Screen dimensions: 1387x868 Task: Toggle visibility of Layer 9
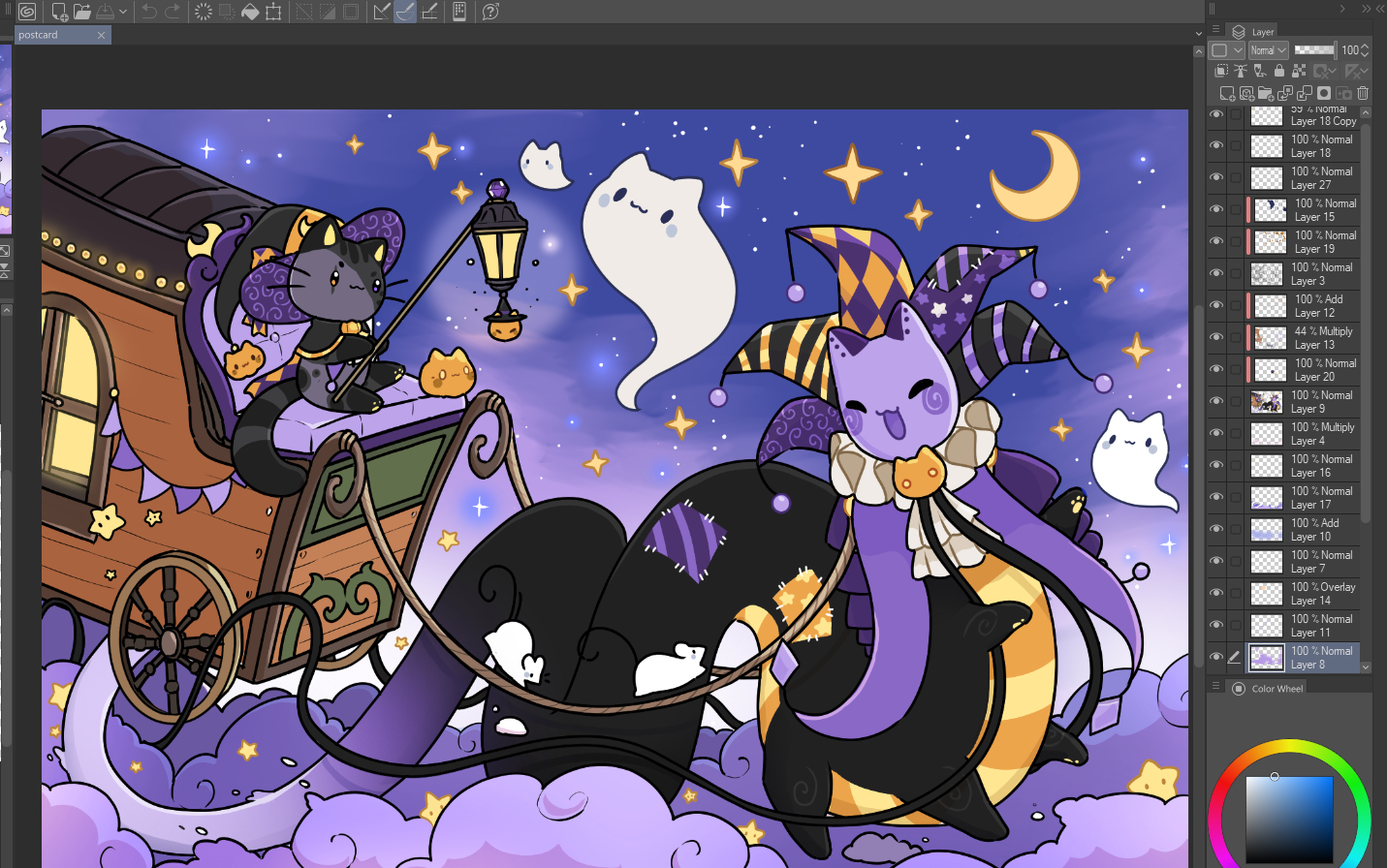tap(1216, 401)
